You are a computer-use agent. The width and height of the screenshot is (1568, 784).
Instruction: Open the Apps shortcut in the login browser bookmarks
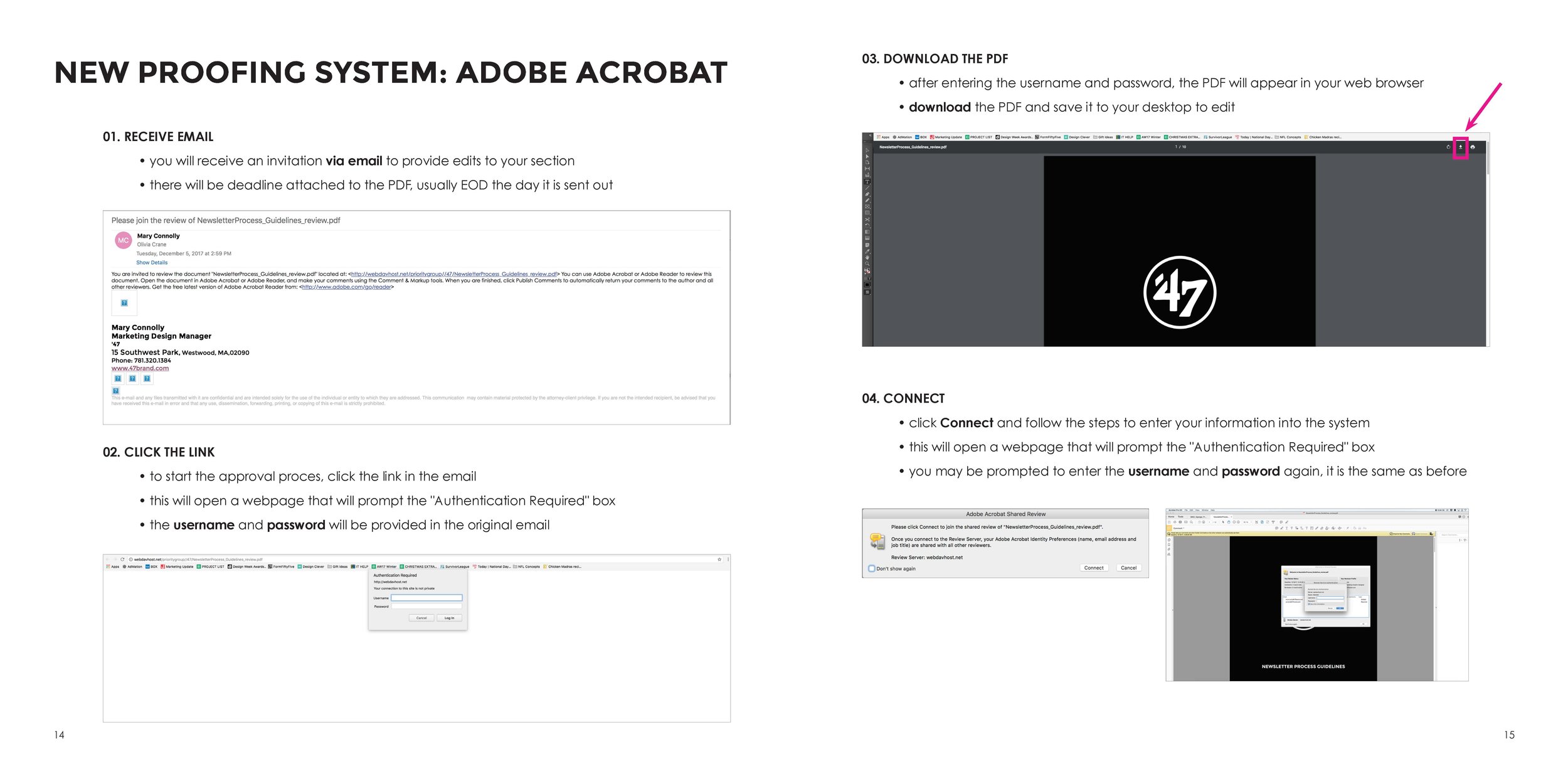pyautogui.click(x=112, y=566)
